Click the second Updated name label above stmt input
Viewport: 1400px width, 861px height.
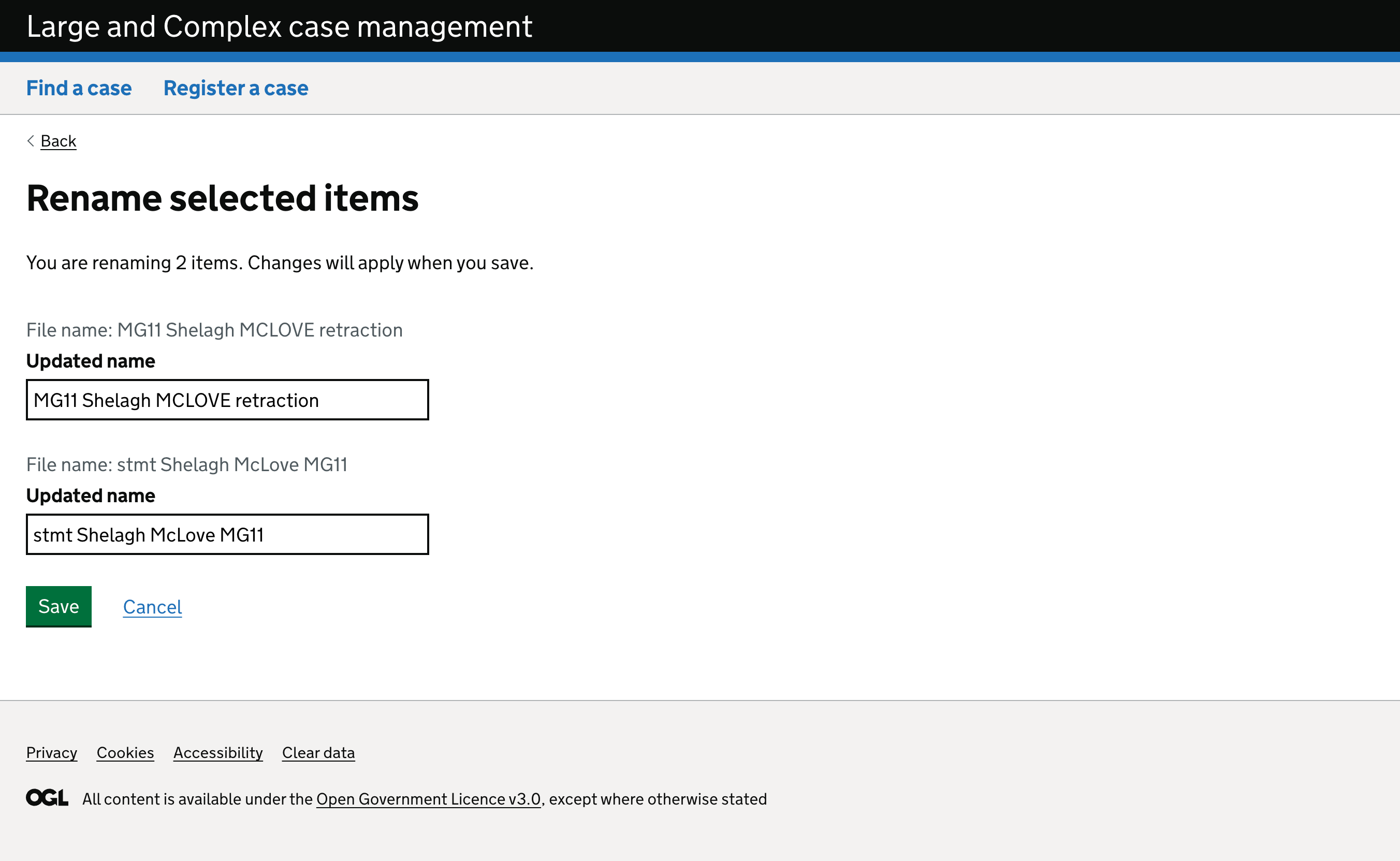point(91,495)
